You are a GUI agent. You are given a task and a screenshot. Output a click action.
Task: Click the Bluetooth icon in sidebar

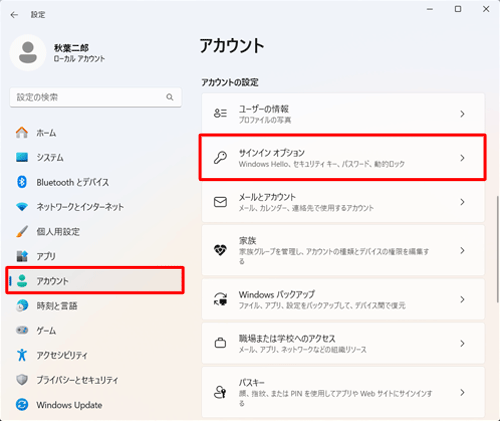[x=22, y=182]
